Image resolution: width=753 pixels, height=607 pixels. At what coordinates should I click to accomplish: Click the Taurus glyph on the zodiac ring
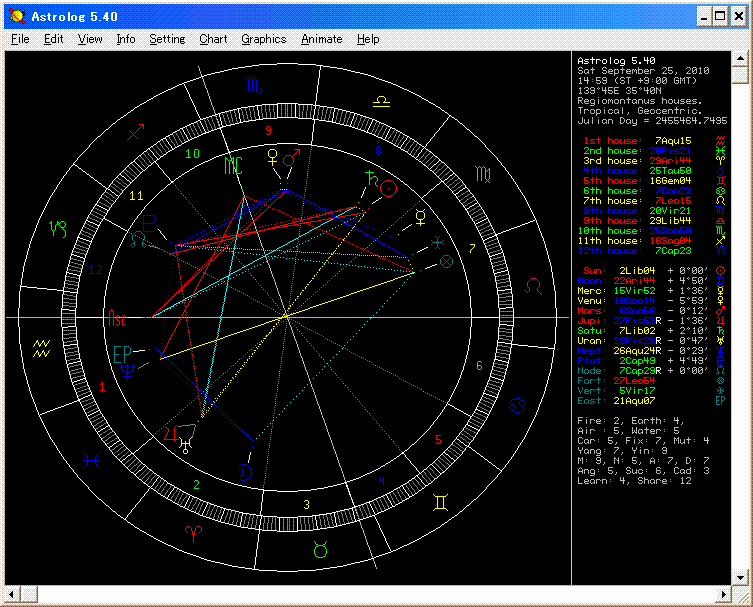click(x=321, y=548)
